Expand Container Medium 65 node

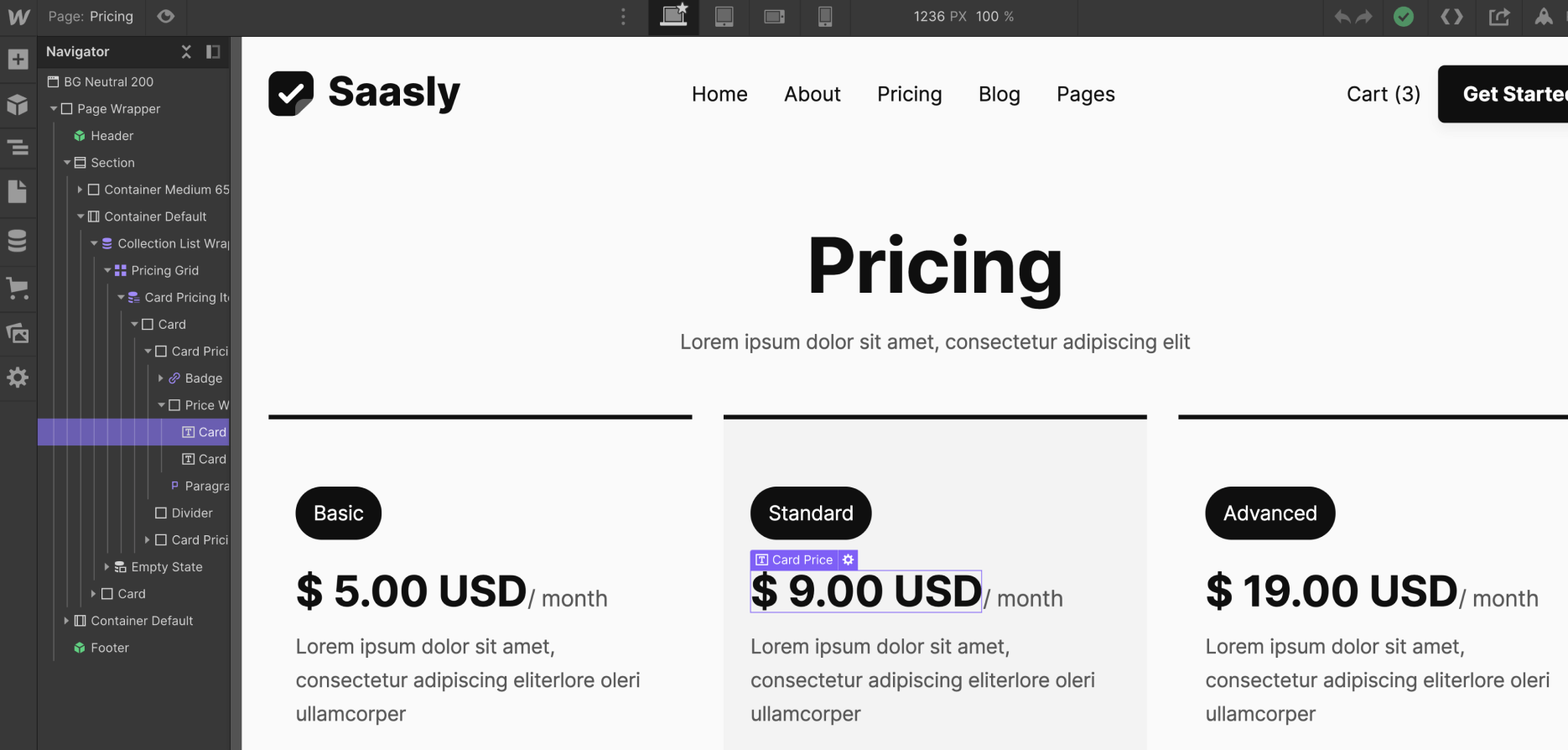coord(80,190)
